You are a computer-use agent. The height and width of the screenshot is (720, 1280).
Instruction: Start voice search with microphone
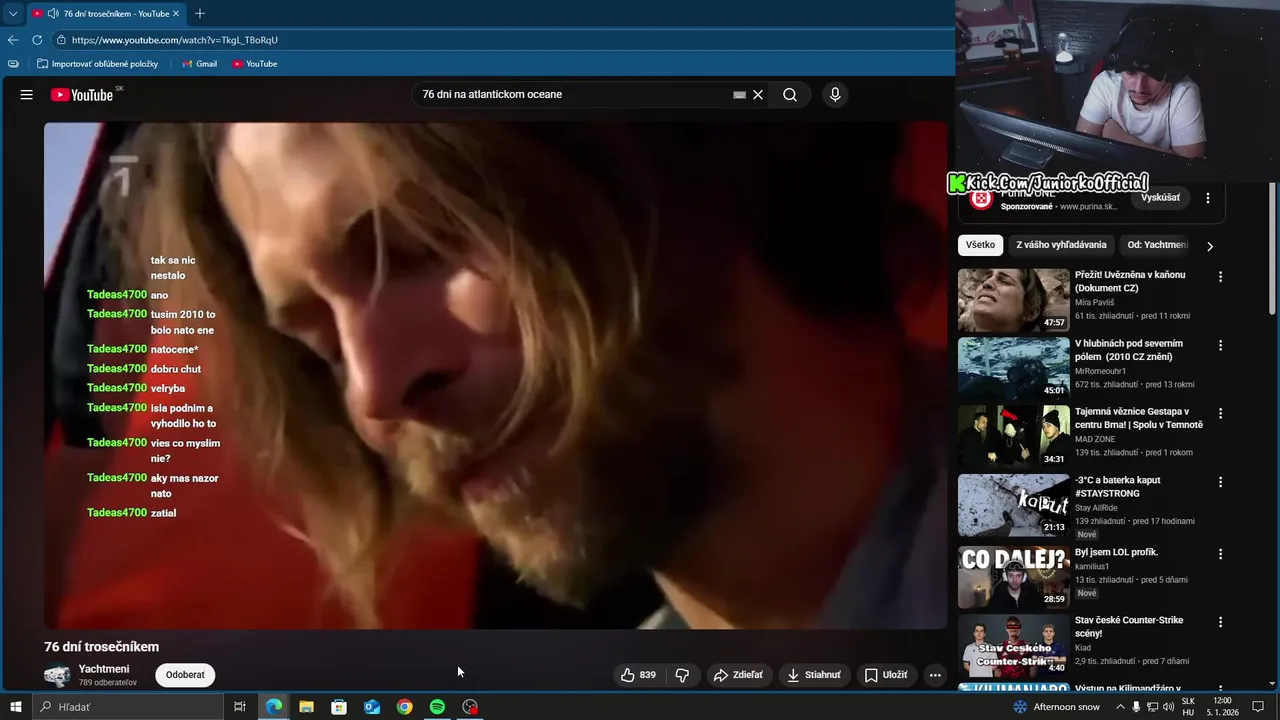pos(835,95)
